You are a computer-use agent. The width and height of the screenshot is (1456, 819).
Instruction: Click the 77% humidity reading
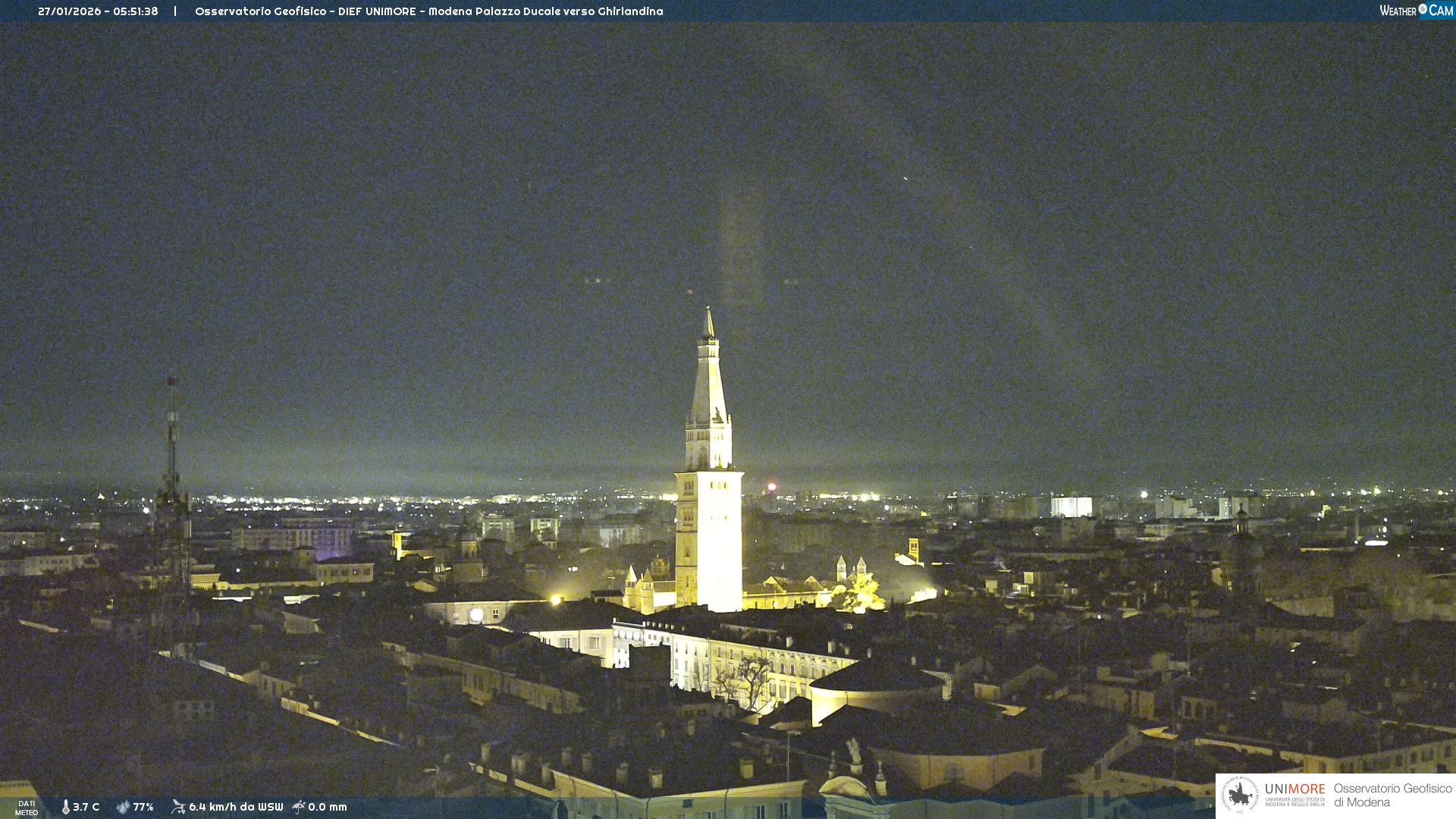tap(143, 807)
